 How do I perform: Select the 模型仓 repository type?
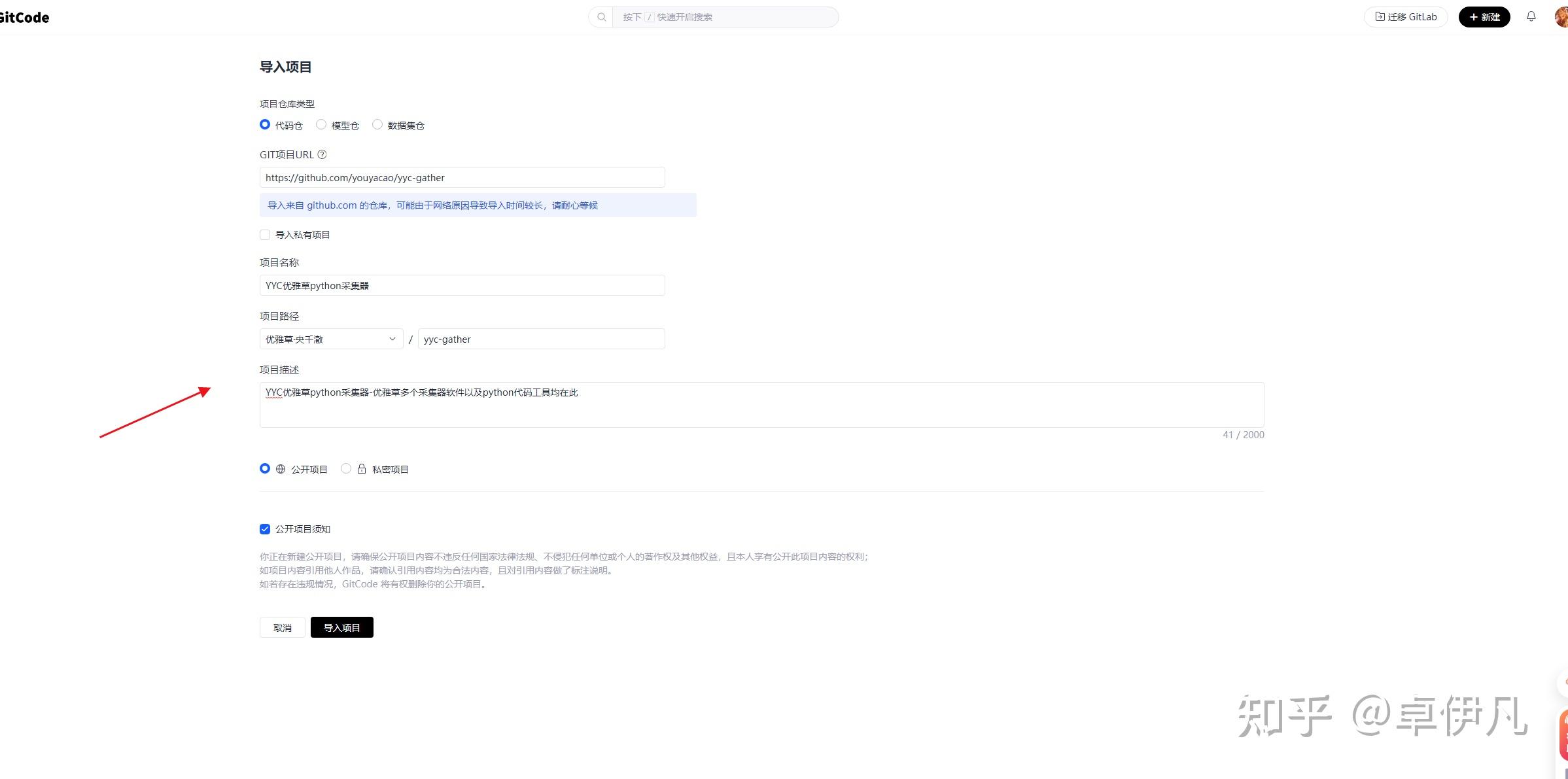[321, 124]
